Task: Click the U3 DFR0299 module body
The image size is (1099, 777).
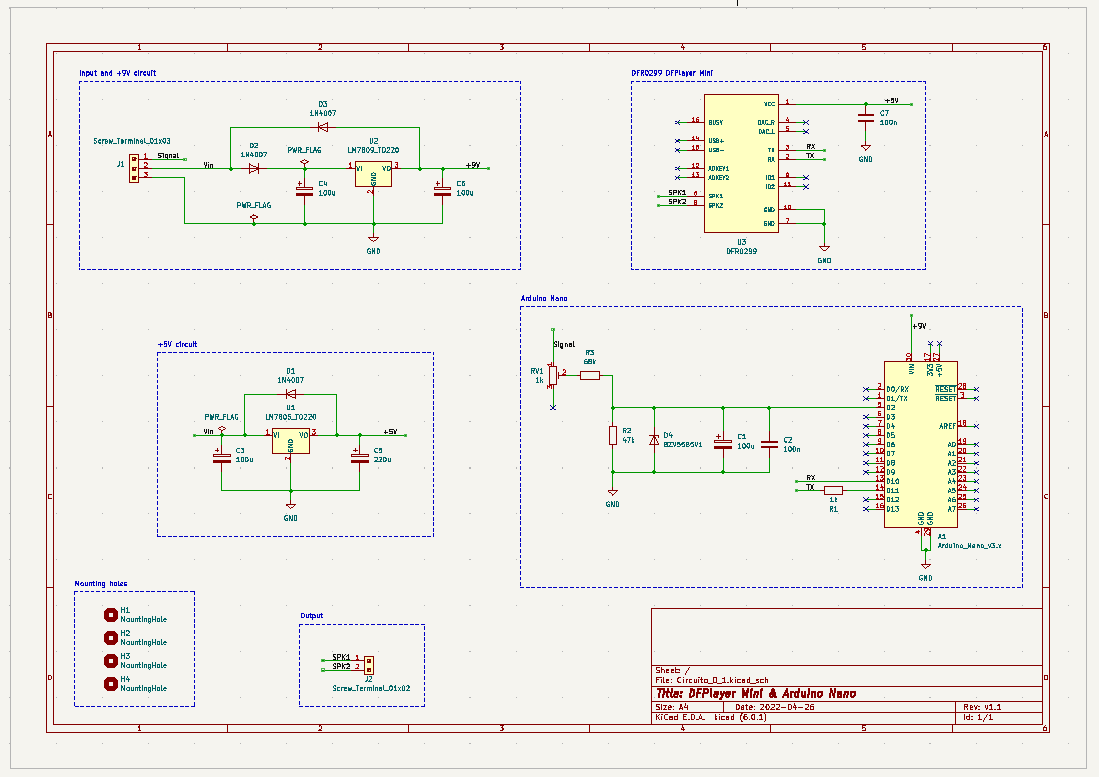Action: click(742, 163)
